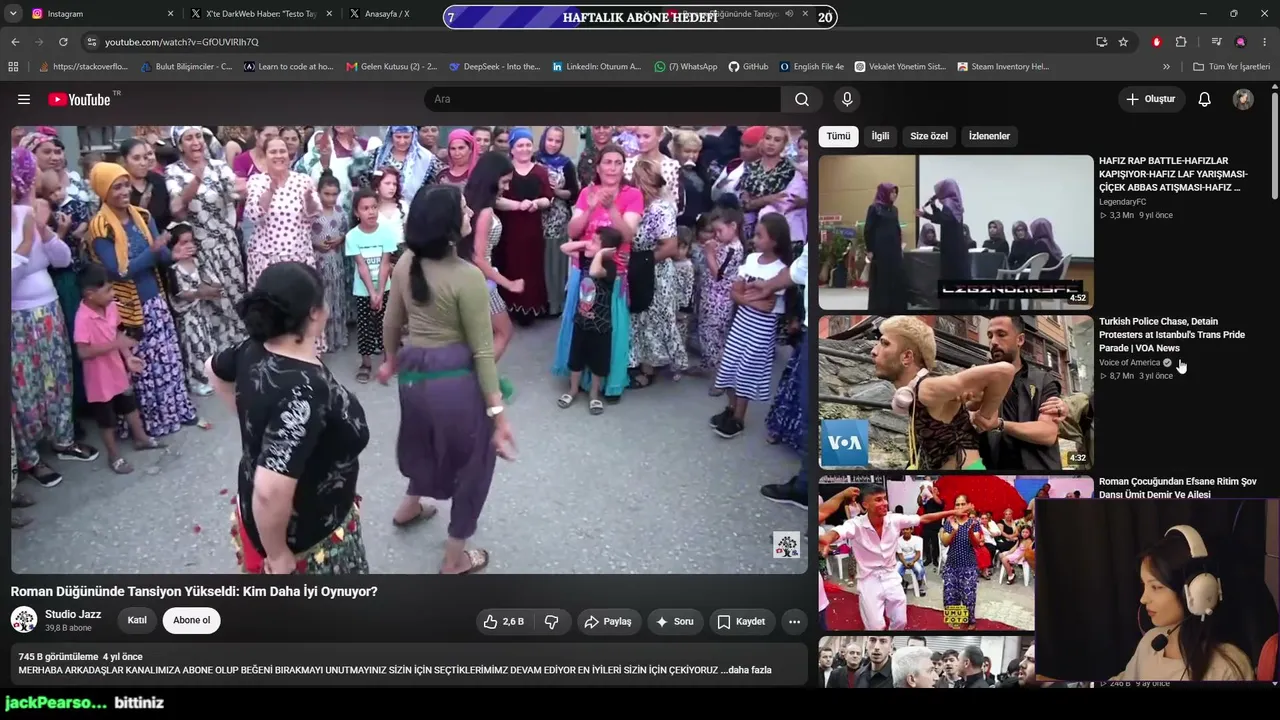Join the channel with Katıl
Image resolution: width=1280 pixels, height=720 pixels.
pos(137,620)
